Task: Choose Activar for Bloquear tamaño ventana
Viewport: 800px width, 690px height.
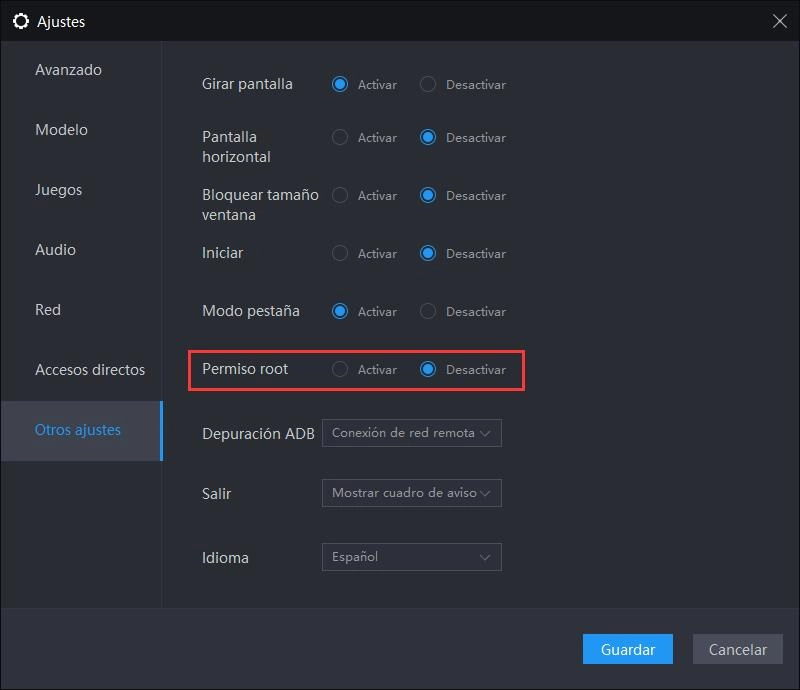Action: pos(340,195)
